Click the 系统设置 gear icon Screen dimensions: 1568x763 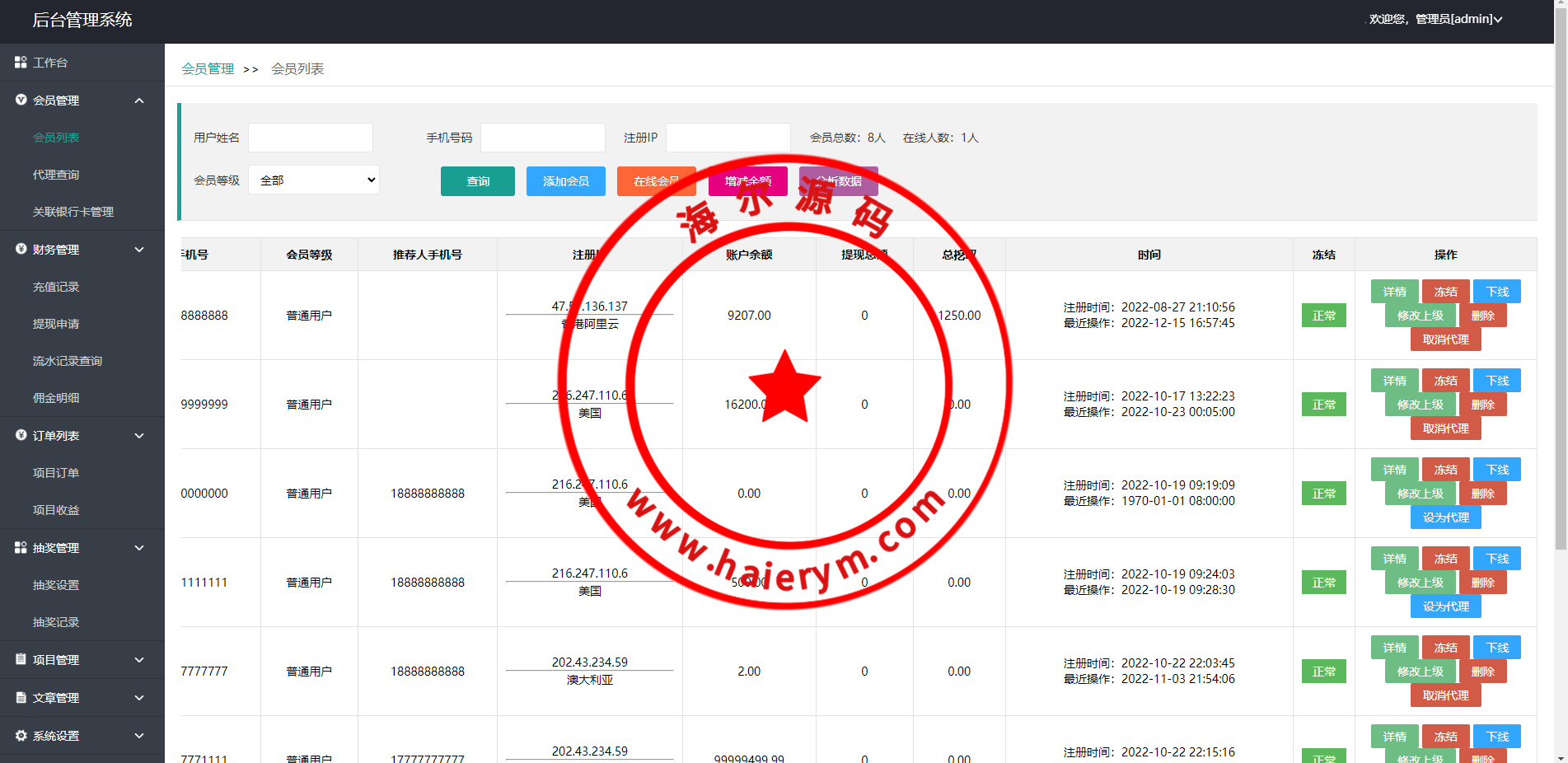(x=21, y=736)
